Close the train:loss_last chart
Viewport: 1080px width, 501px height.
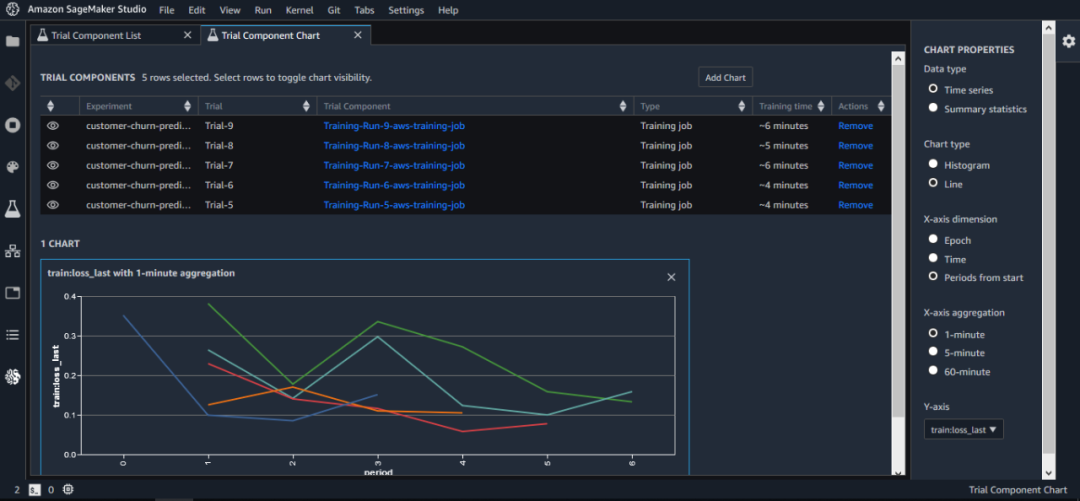tap(672, 277)
